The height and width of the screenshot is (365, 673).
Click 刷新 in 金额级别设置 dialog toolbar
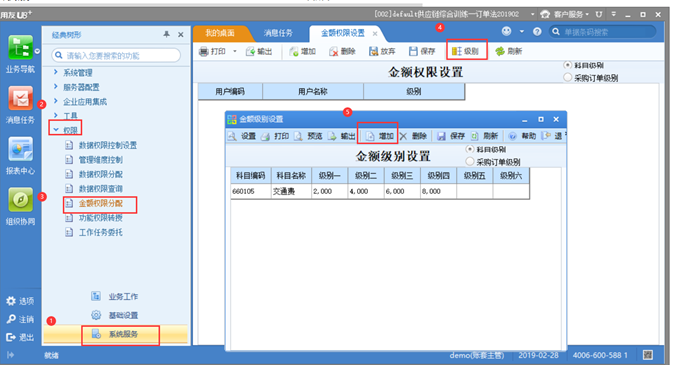point(484,136)
